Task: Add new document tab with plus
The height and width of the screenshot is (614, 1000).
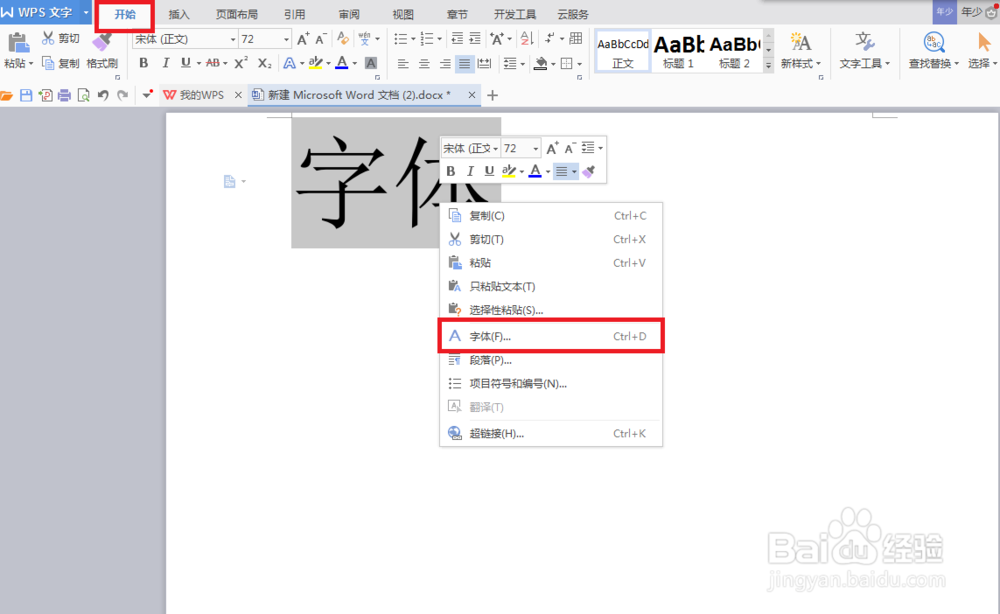Action: (492, 96)
